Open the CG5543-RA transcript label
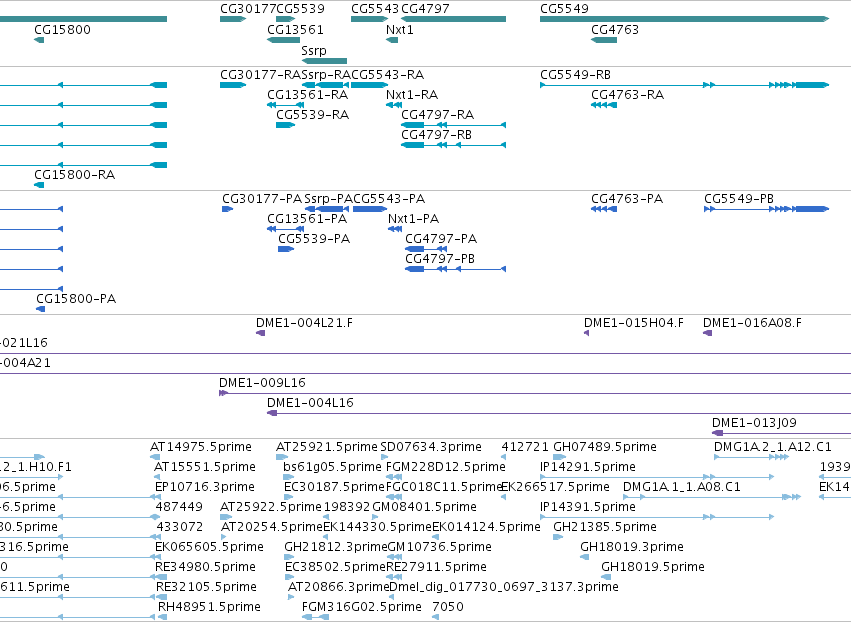Screen dimensions: 851x622 click(x=388, y=74)
